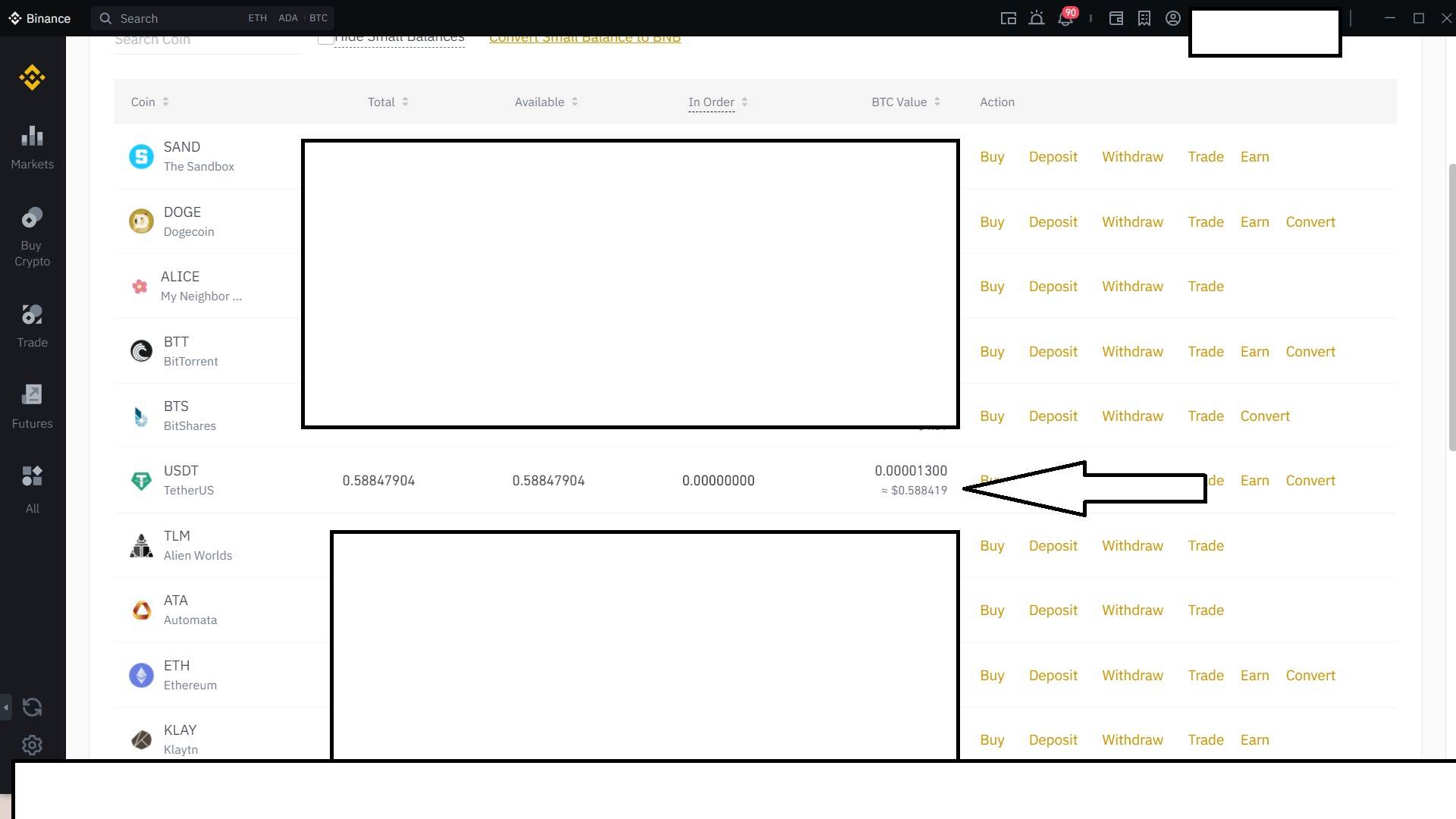
Task: Click Trade in the ETH row
Action: tap(1206, 676)
